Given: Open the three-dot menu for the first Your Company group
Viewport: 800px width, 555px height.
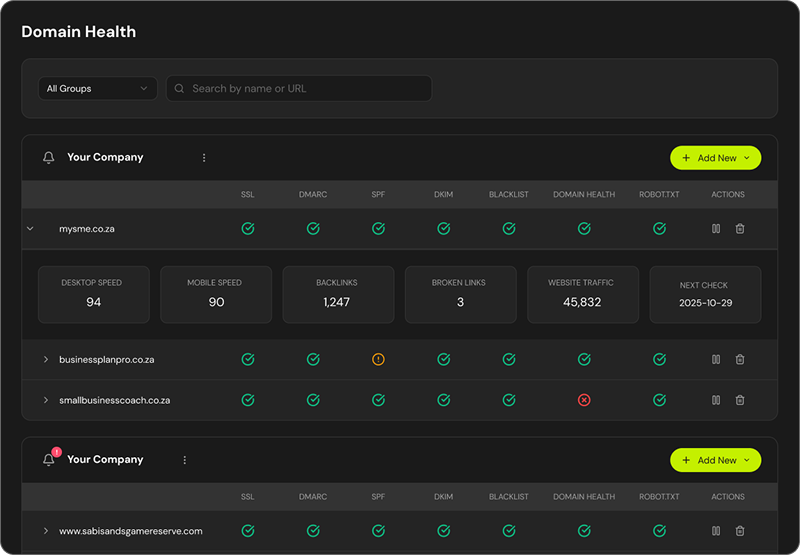Looking at the screenshot, I should (204, 158).
